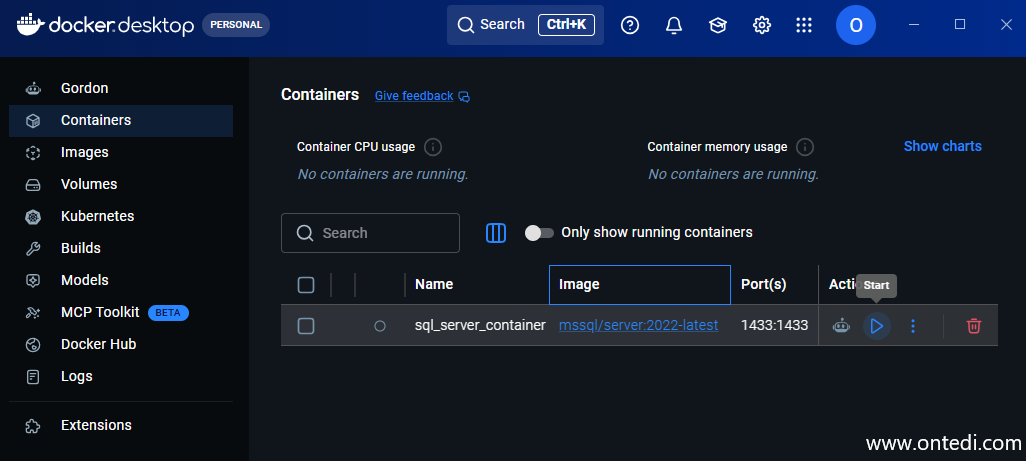The width and height of the screenshot is (1026, 461).
Task: Open the Settings gear icon
Action: 762,25
